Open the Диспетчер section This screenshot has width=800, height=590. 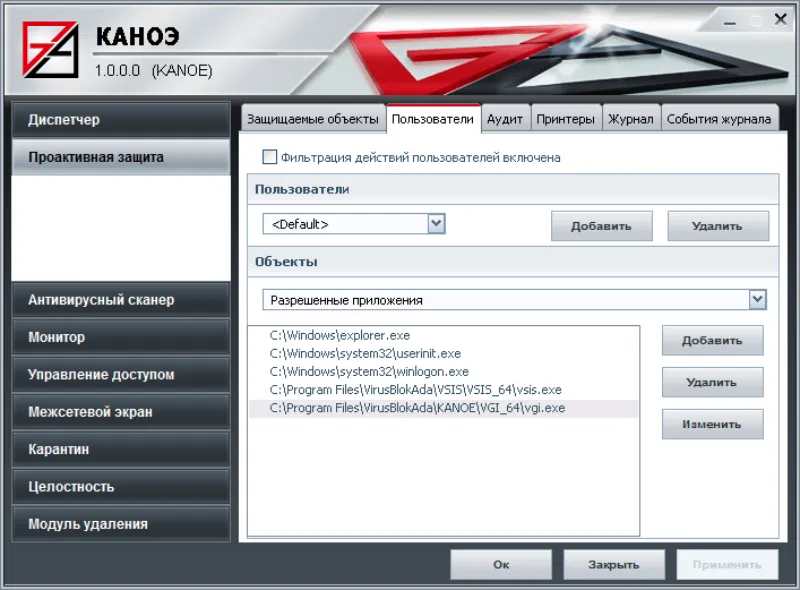pyautogui.click(x=121, y=120)
